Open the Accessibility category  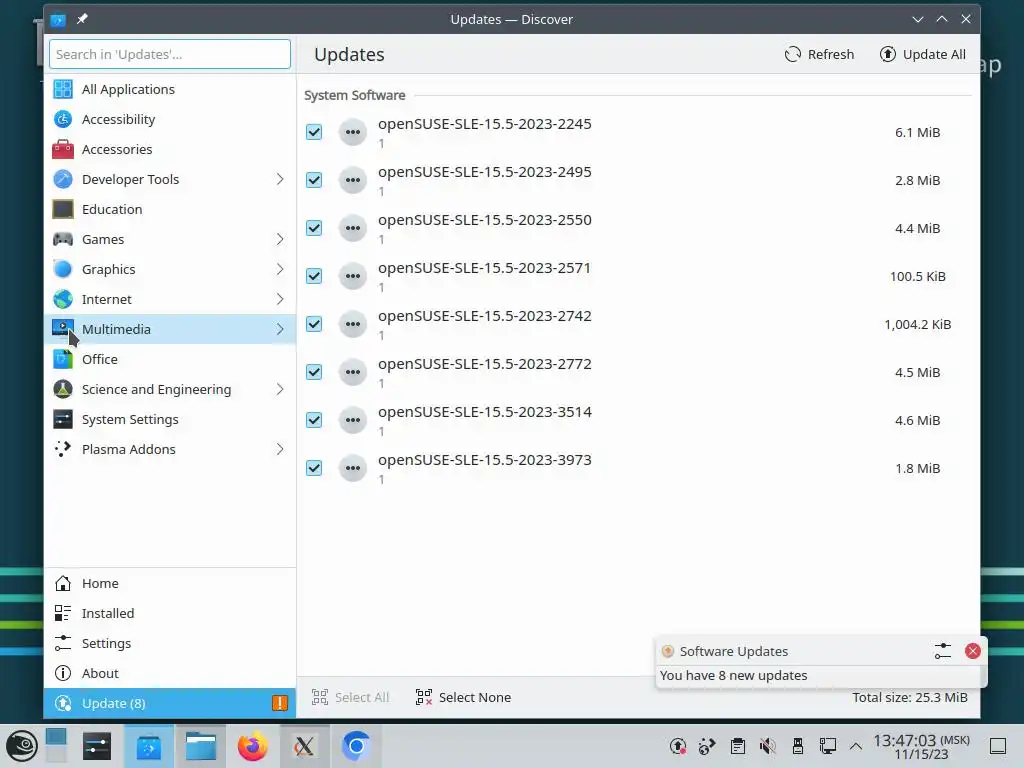click(x=170, y=120)
